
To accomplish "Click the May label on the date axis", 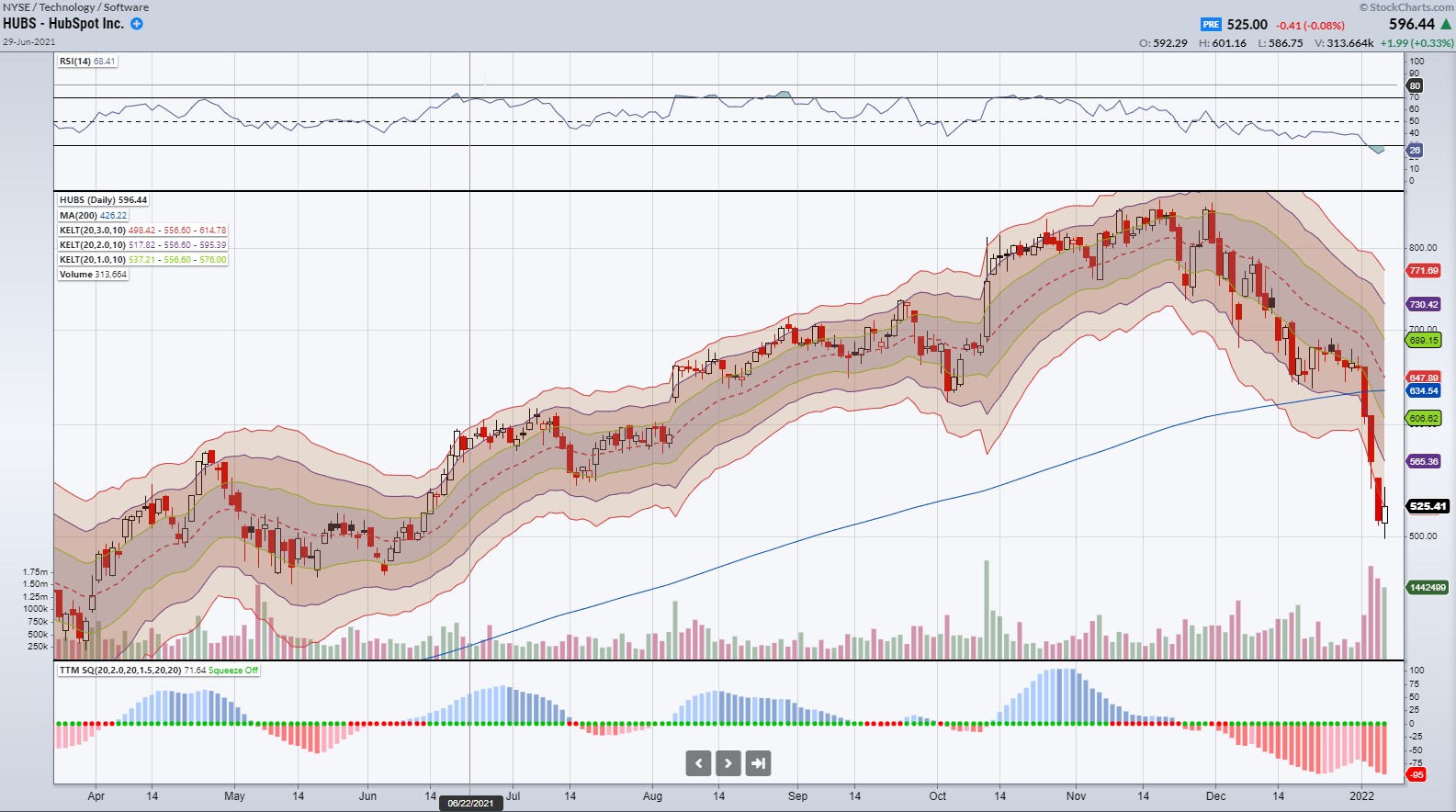I will click(234, 796).
